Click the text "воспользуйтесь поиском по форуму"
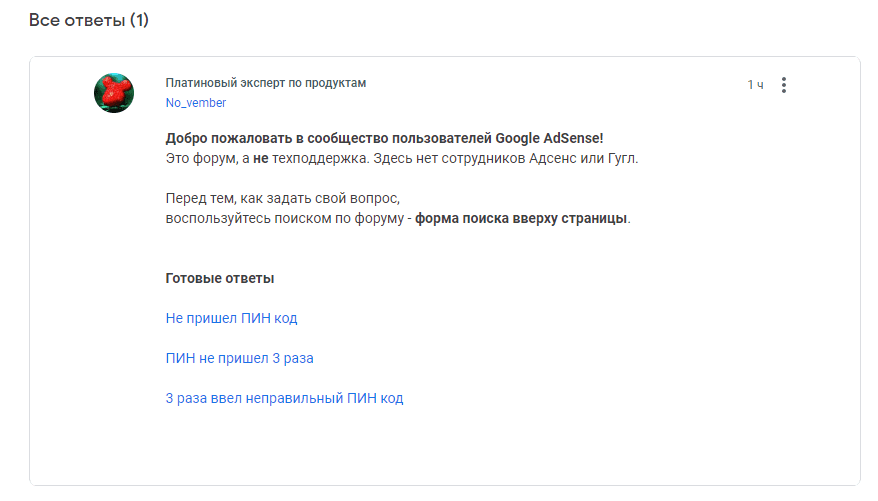Screen dimensions: 878x501 pos(283,218)
